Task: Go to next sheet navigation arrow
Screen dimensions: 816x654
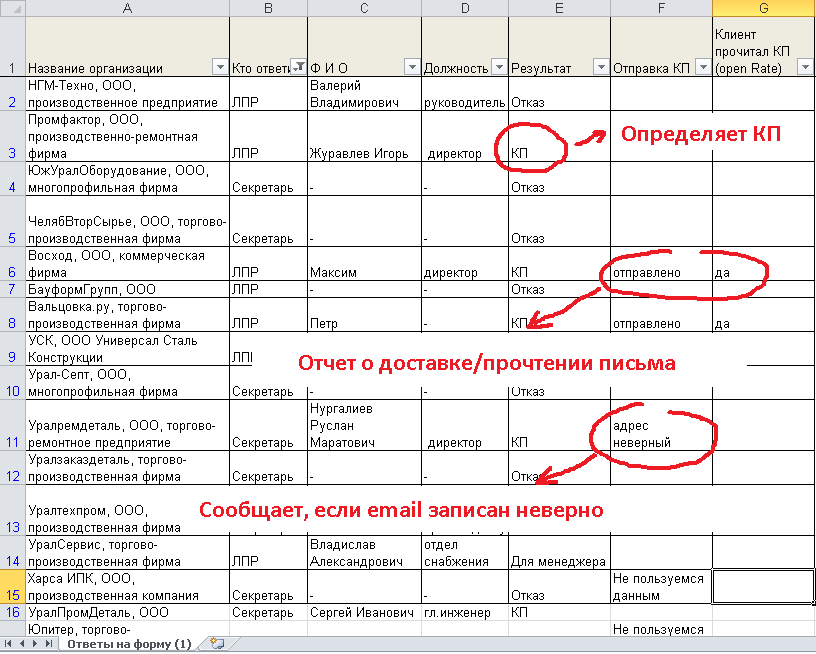Action: (35, 644)
